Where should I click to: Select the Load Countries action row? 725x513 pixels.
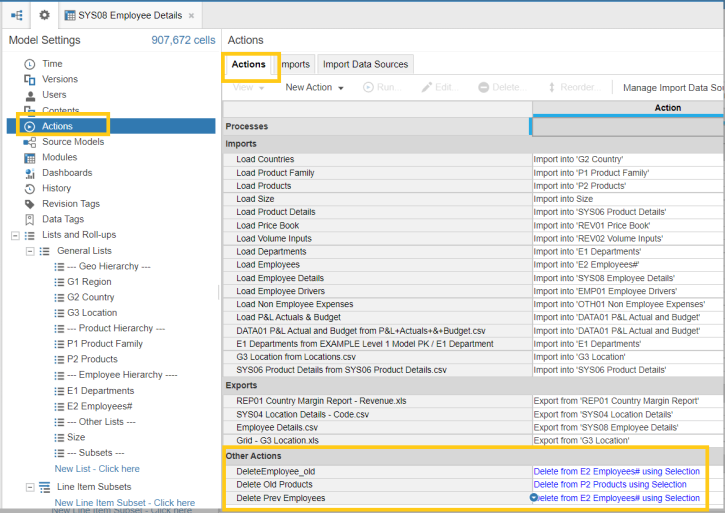pos(378,160)
